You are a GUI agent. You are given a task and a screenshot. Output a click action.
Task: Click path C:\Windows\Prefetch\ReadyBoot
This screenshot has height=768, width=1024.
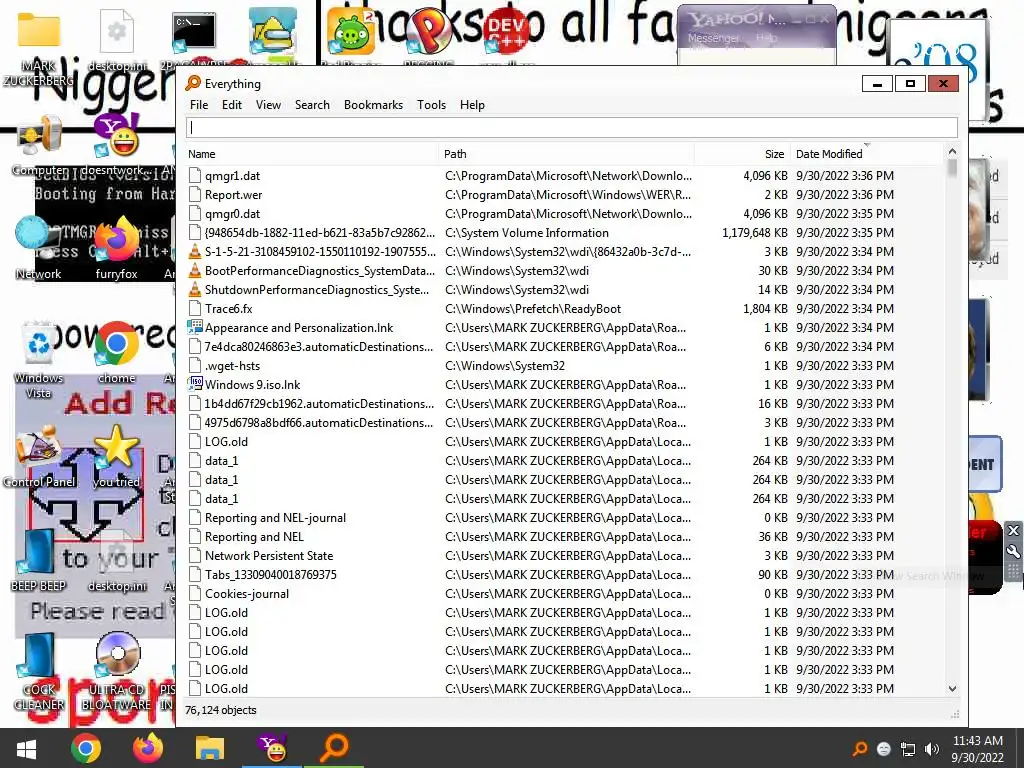coord(533,308)
